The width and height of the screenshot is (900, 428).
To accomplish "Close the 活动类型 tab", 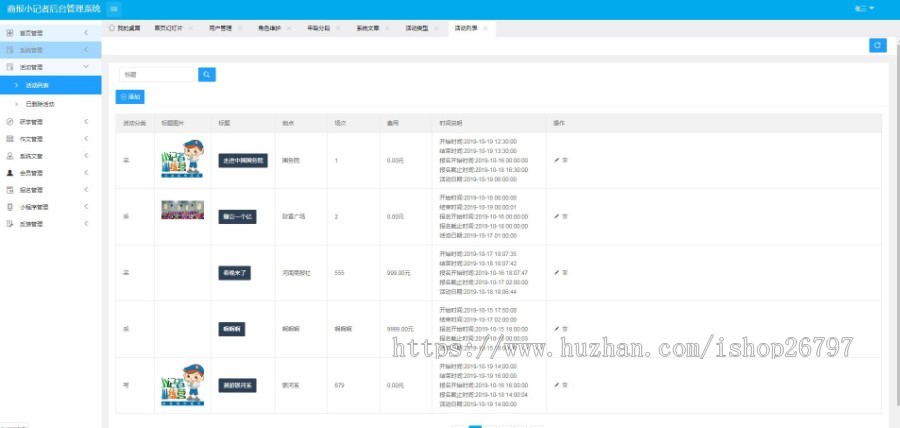I will [x=436, y=28].
